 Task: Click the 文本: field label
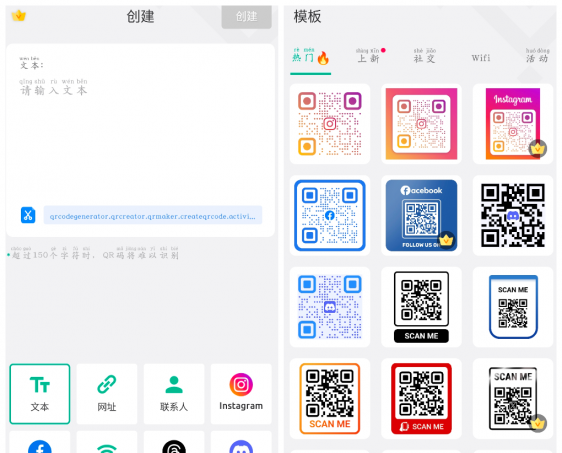click(32, 63)
